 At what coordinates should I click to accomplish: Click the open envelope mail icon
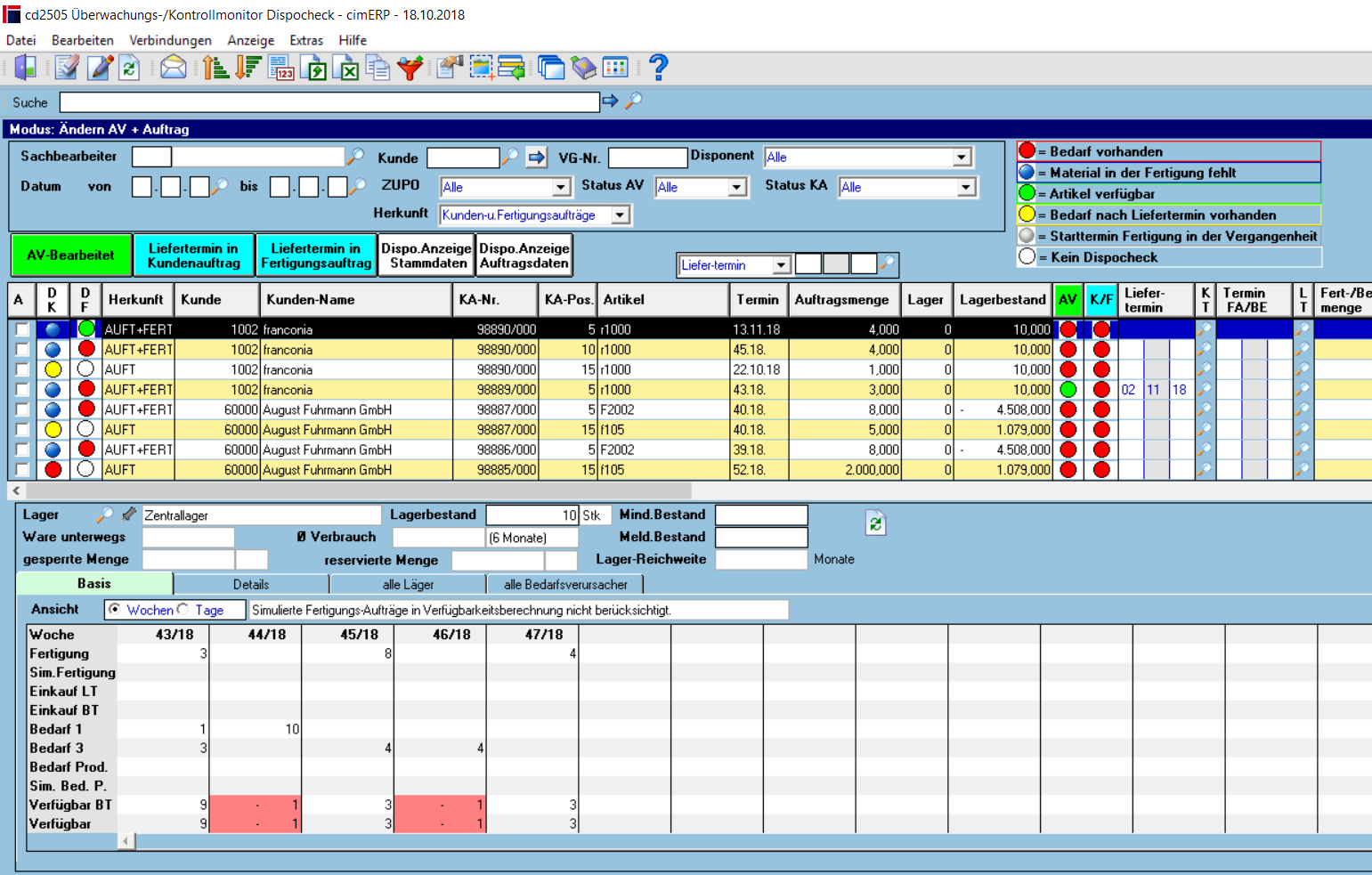pyautogui.click(x=173, y=68)
